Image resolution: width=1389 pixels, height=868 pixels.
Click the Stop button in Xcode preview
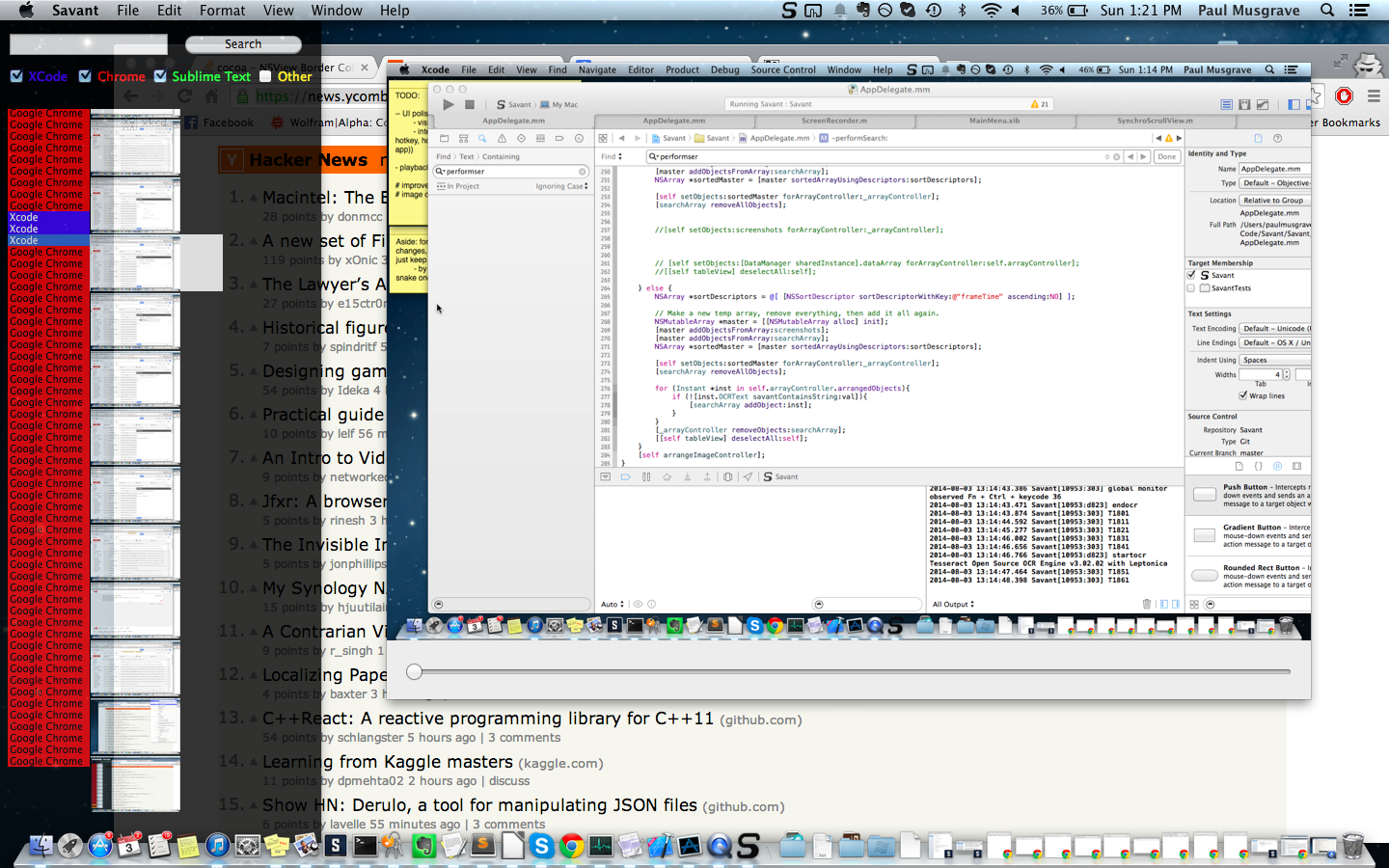coord(470,104)
